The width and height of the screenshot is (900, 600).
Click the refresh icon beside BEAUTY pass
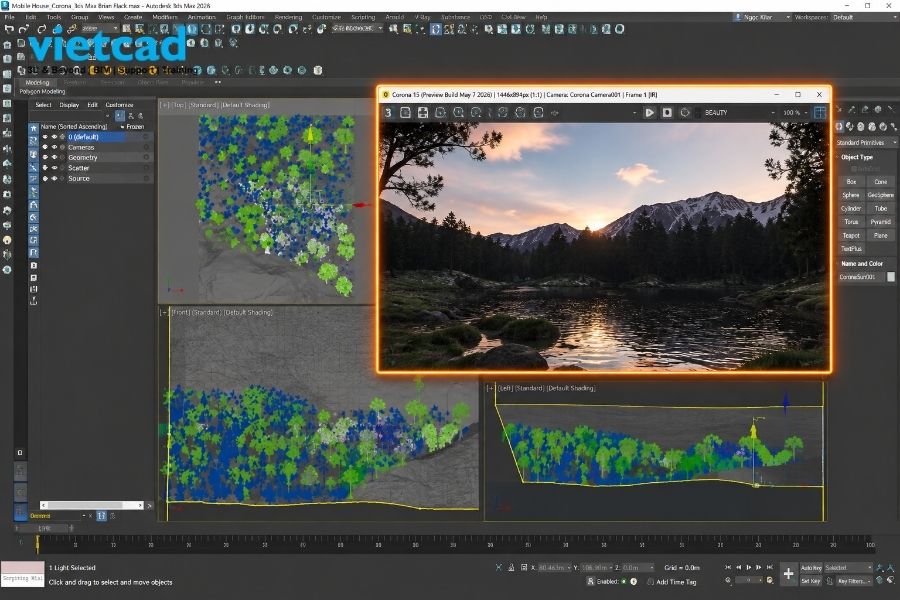[685, 113]
